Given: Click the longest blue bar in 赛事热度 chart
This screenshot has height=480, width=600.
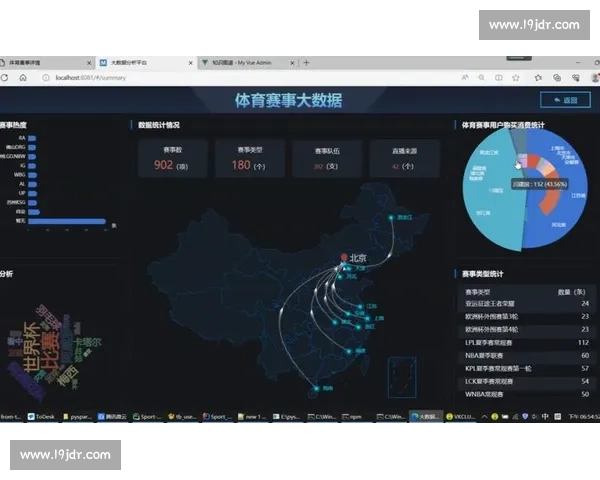Looking at the screenshot, I should 67,221.
